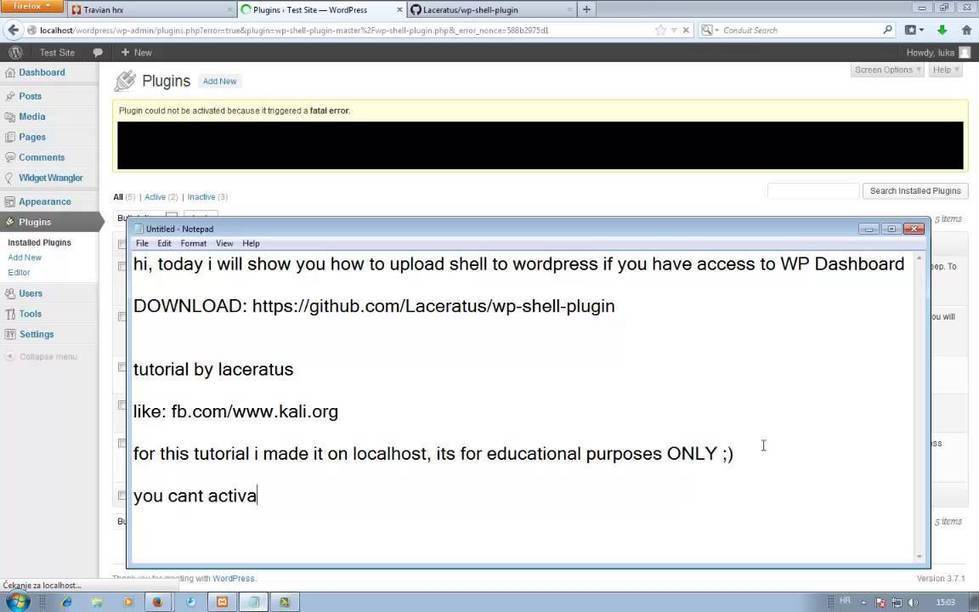The height and width of the screenshot is (612, 979).
Task: Launch Internet Explorer from taskbar
Action: [66, 602]
